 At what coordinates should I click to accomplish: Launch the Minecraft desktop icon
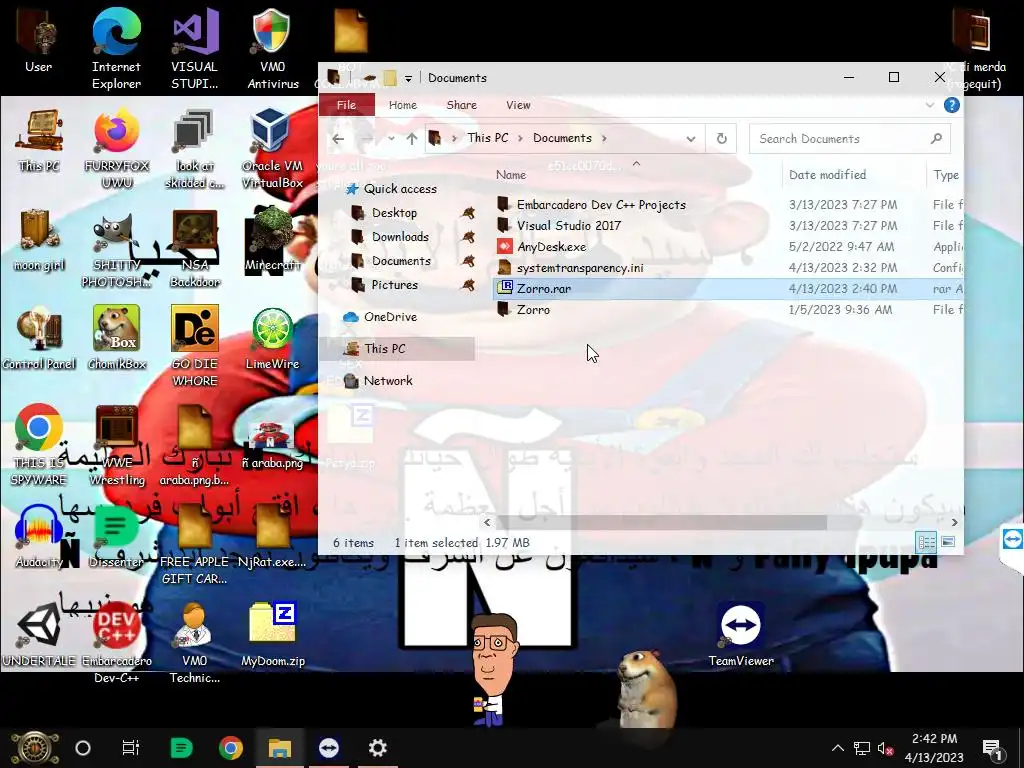(272, 240)
